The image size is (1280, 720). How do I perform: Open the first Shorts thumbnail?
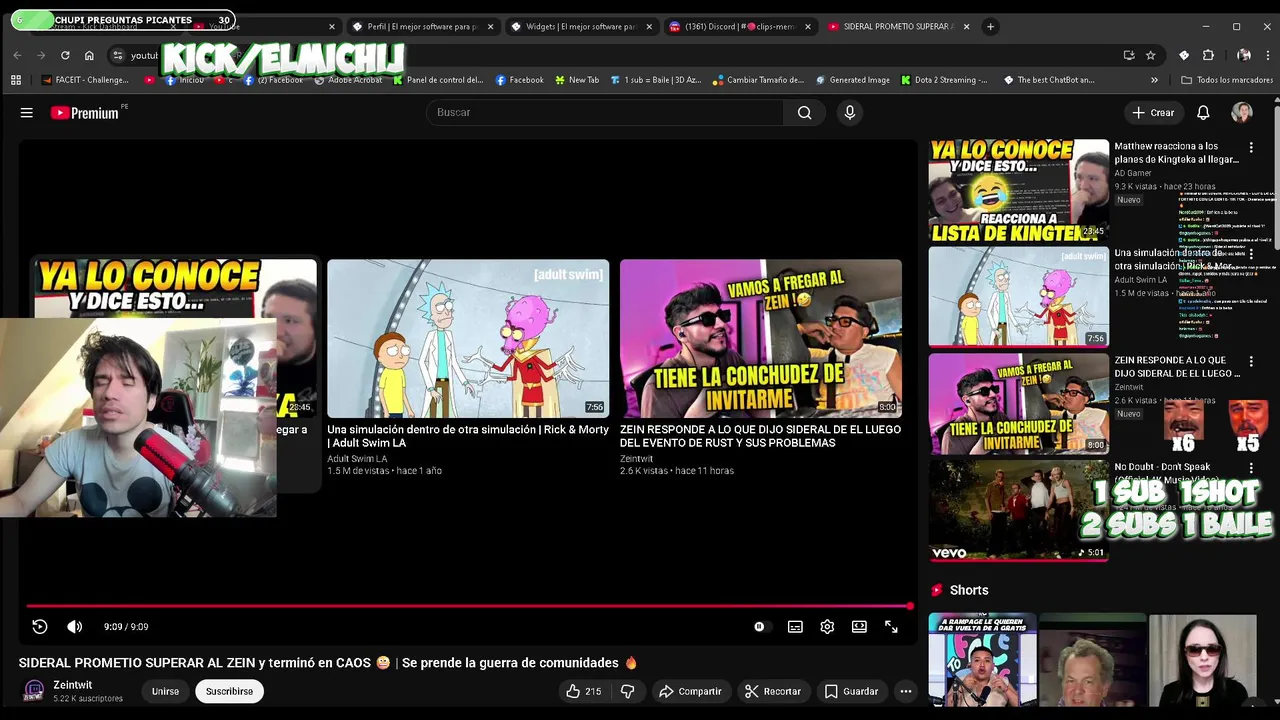pyautogui.click(x=982, y=660)
